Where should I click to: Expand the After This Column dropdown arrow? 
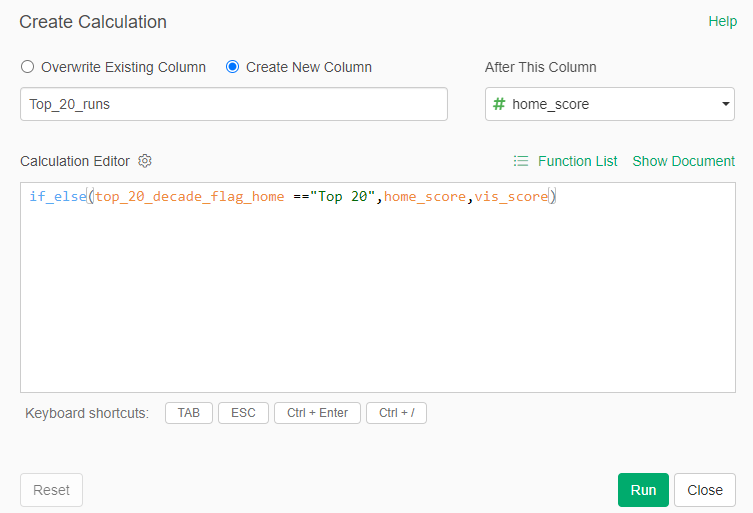(x=725, y=104)
